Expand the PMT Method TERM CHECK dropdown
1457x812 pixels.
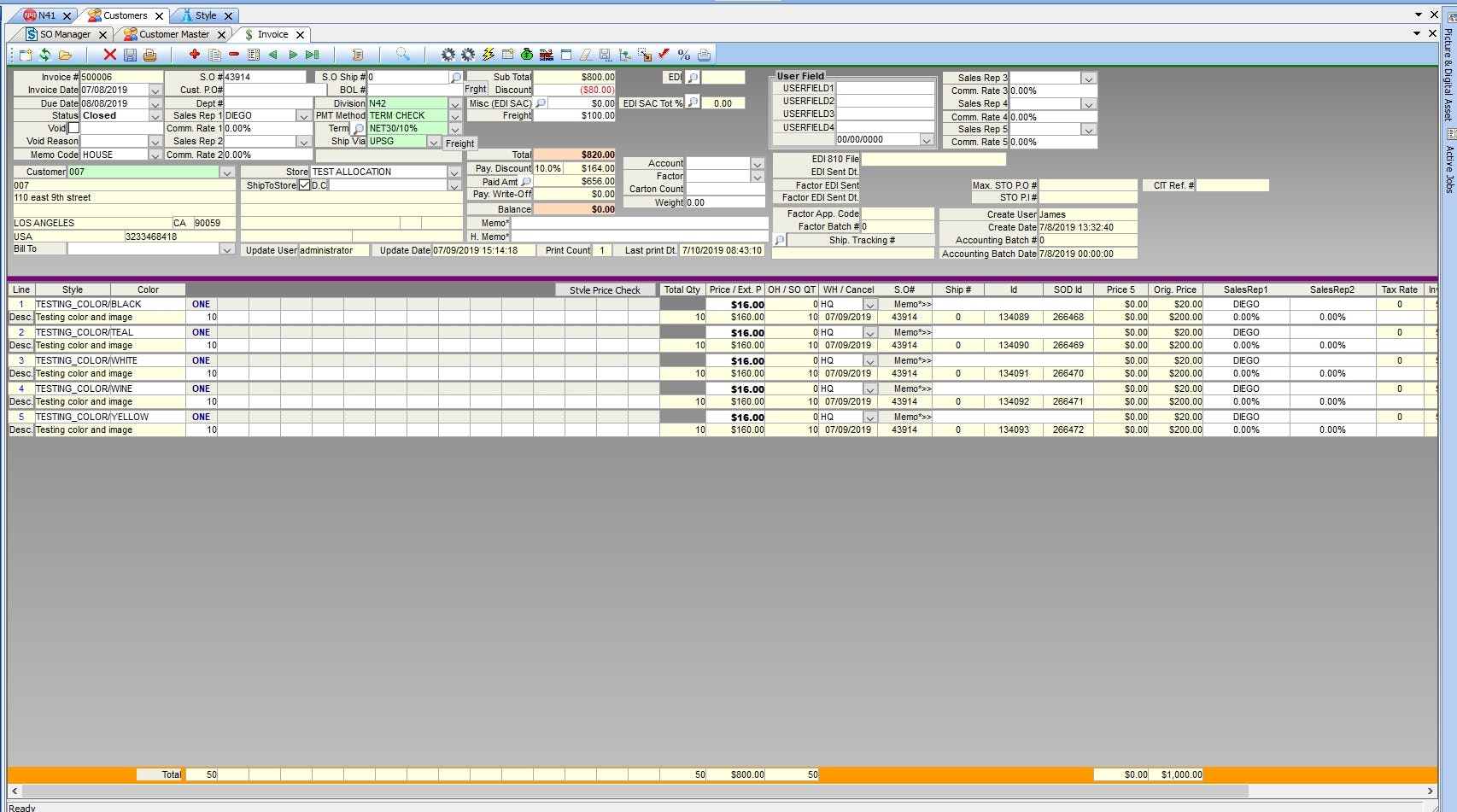click(x=454, y=116)
